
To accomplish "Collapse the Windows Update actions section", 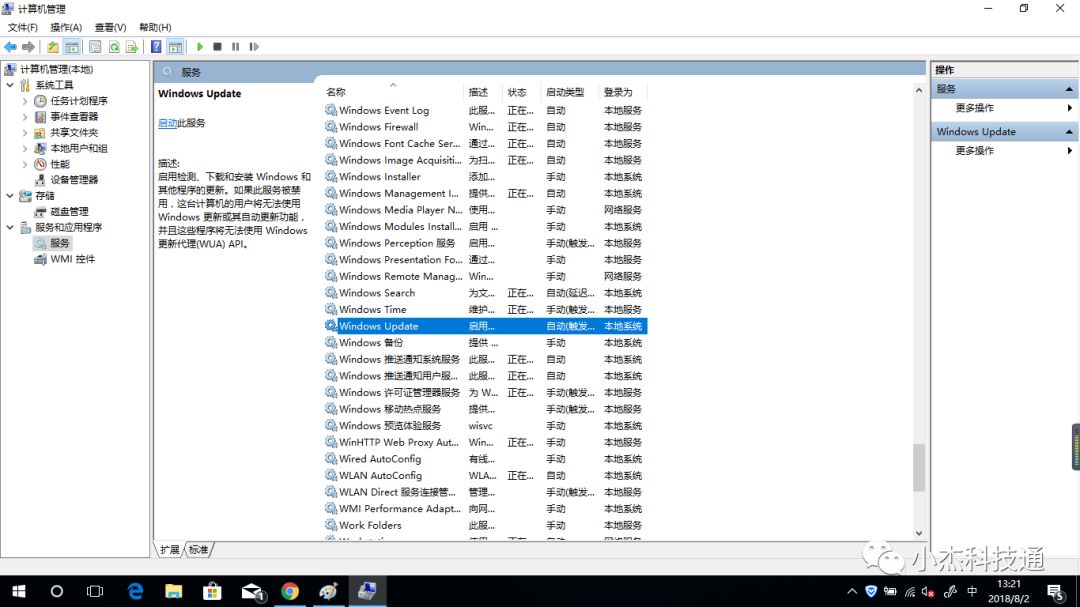I will [1069, 132].
